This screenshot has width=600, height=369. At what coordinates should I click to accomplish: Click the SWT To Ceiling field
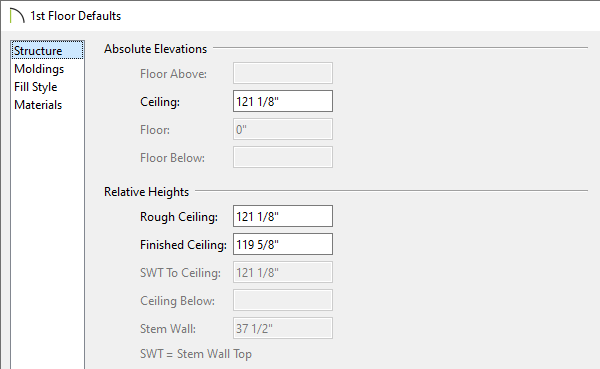[283, 272]
